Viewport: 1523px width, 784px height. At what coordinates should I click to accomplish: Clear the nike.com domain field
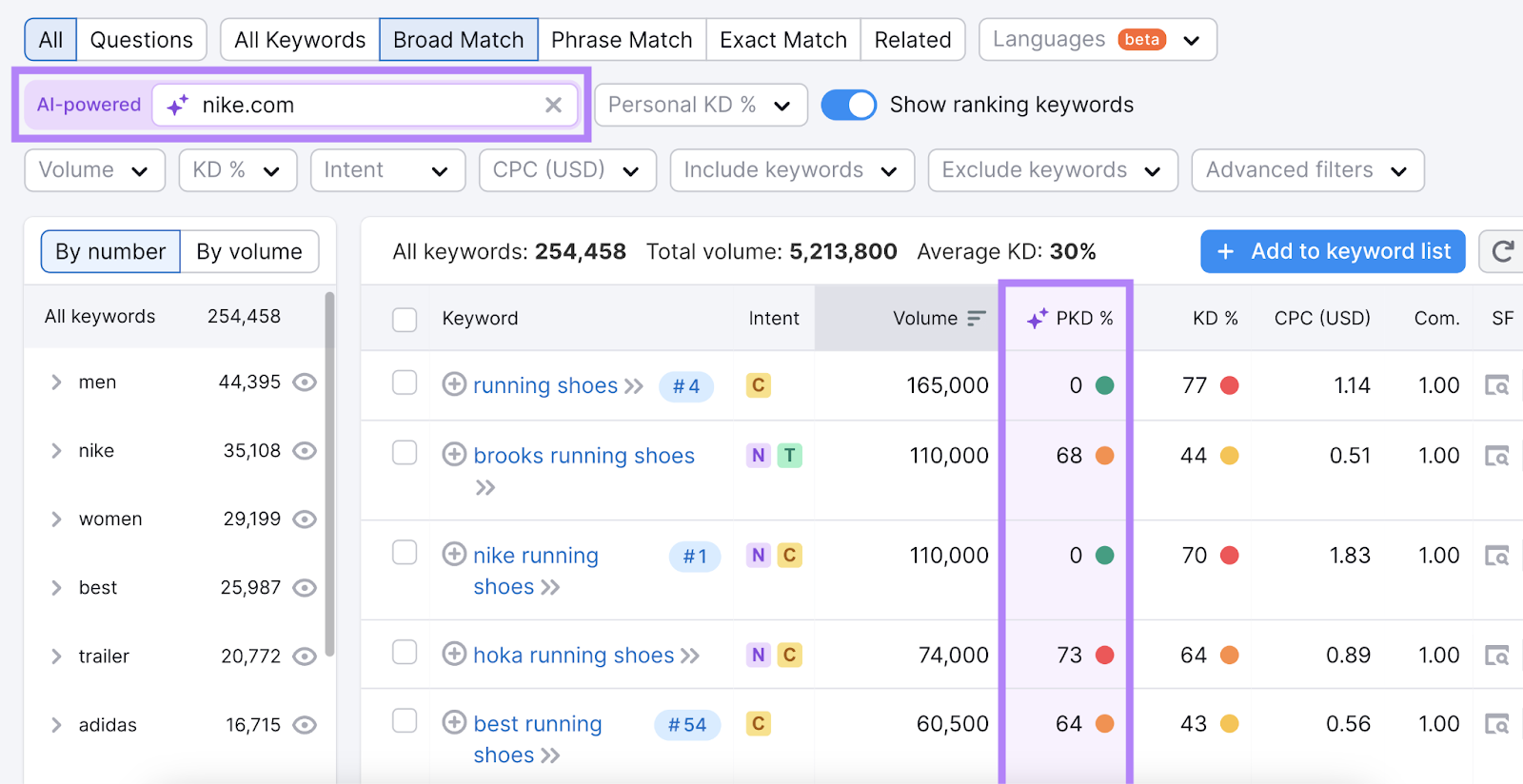pyautogui.click(x=553, y=106)
